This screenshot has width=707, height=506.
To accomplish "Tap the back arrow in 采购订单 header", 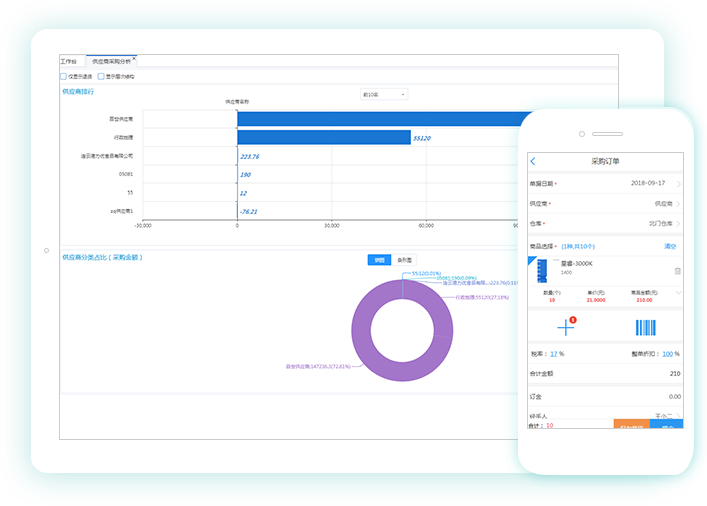I will (533, 161).
